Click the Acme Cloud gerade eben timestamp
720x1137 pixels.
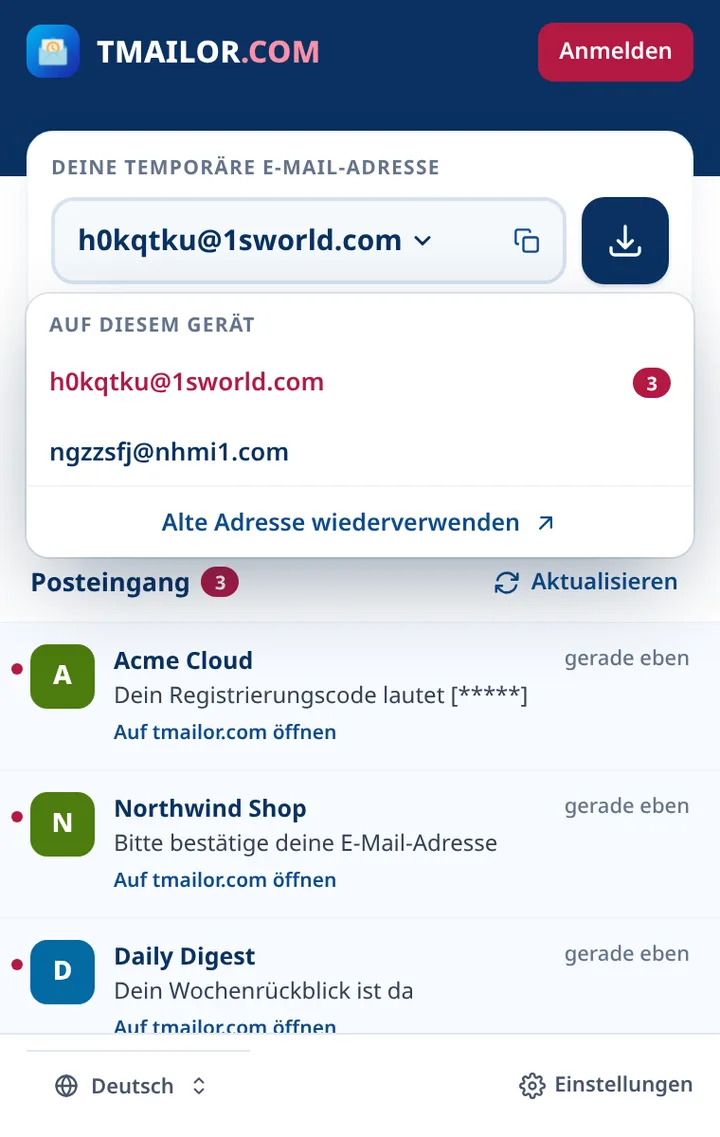[x=626, y=658]
